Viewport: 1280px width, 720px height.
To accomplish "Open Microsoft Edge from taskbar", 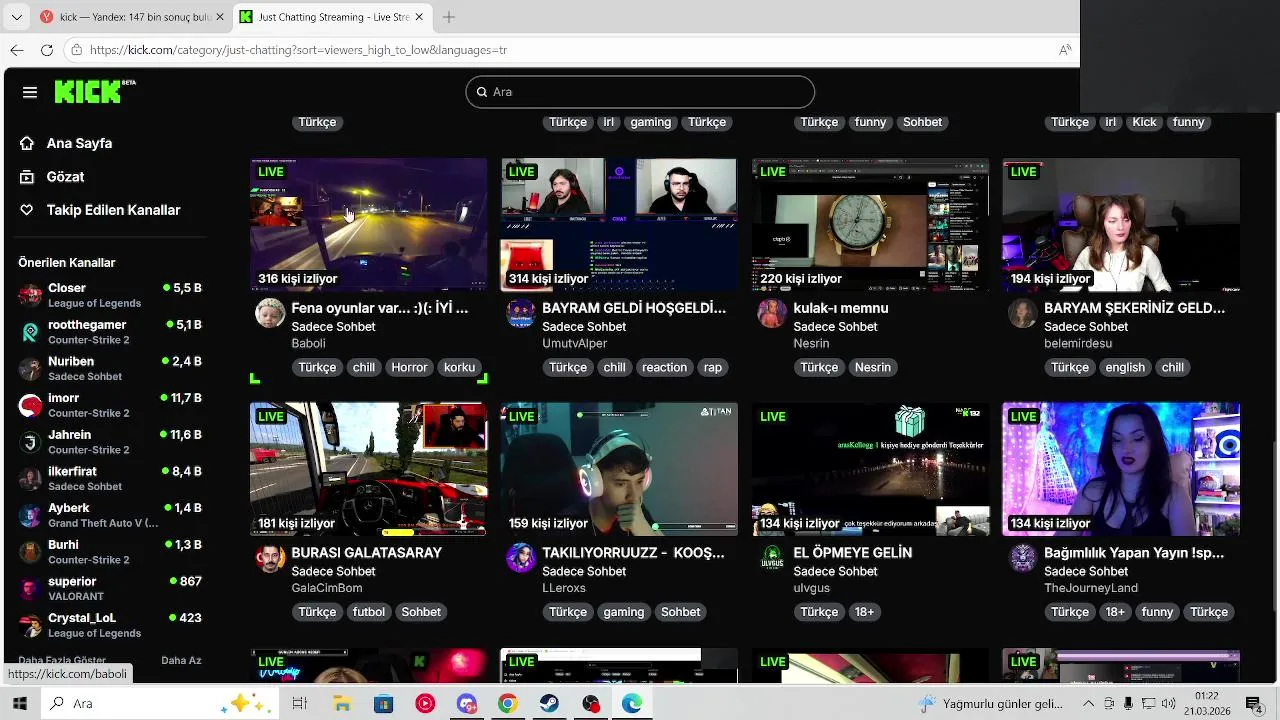I will (x=632, y=704).
